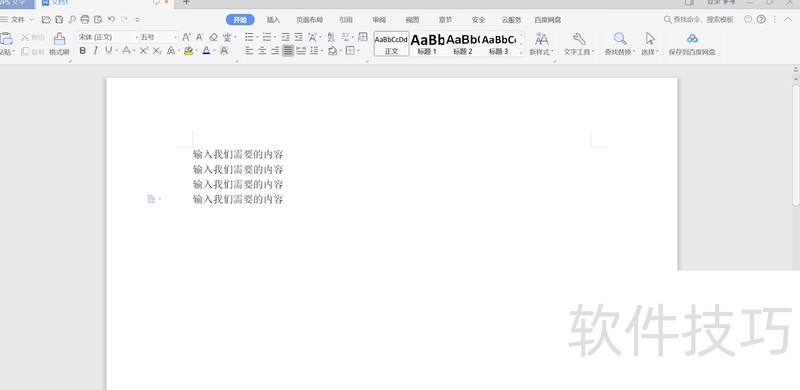Click the print preview icon

pyautogui.click(x=98, y=19)
